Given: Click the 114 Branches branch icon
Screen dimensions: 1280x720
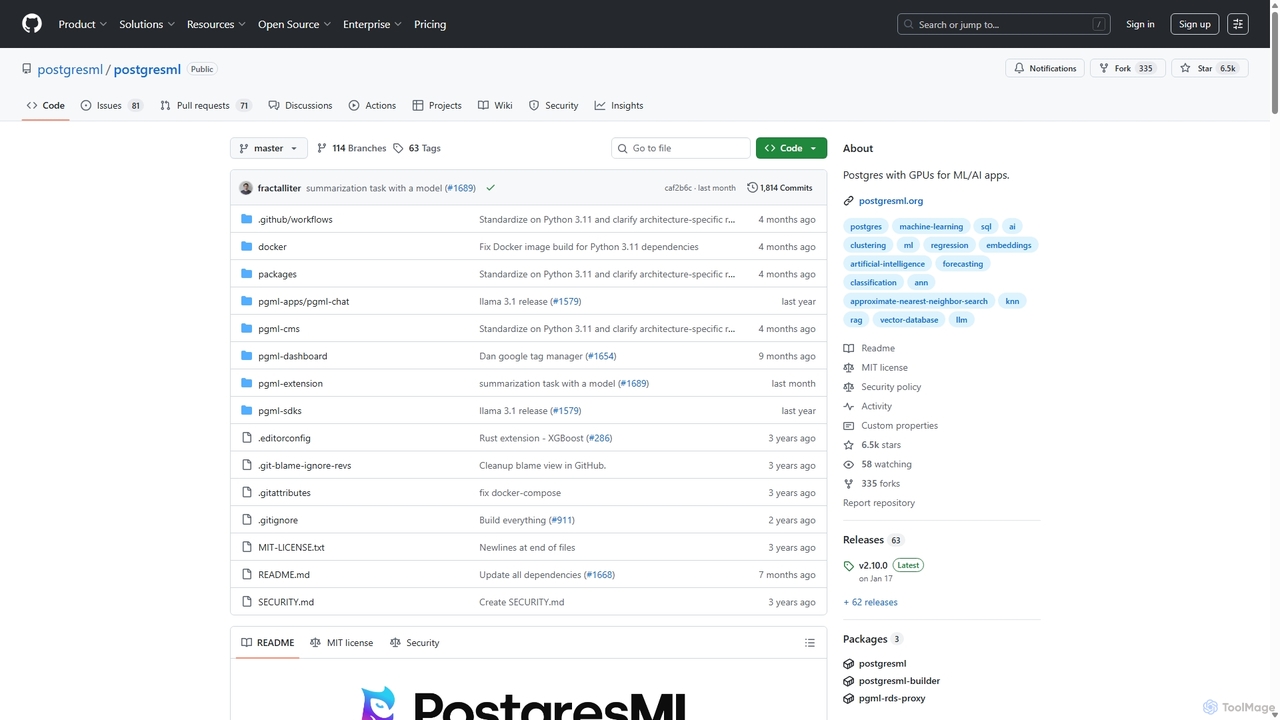Looking at the screenshot, I should click(x=322, y=148).
